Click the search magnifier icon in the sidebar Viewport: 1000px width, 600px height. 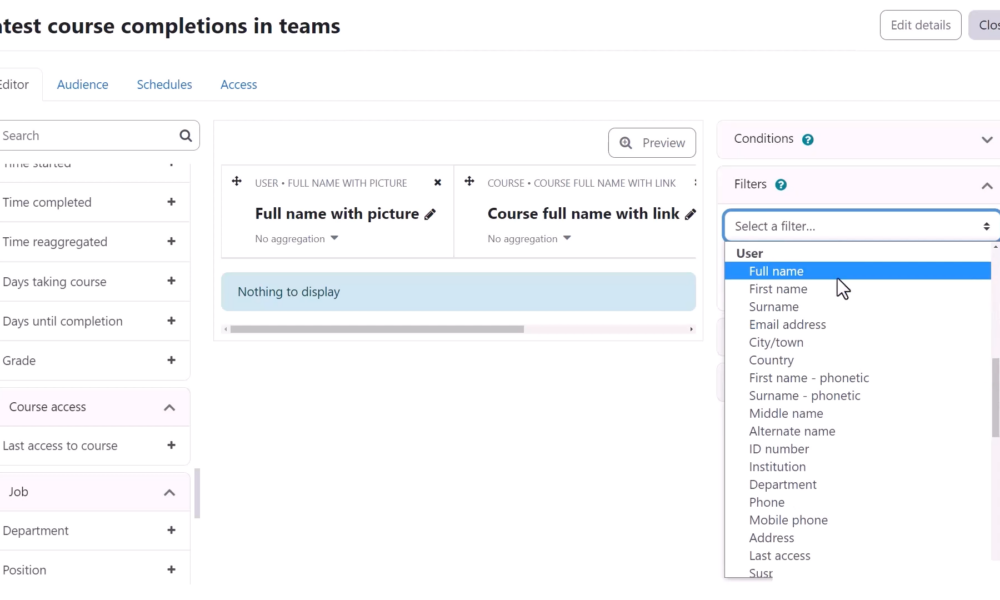[x=184, y=135]
